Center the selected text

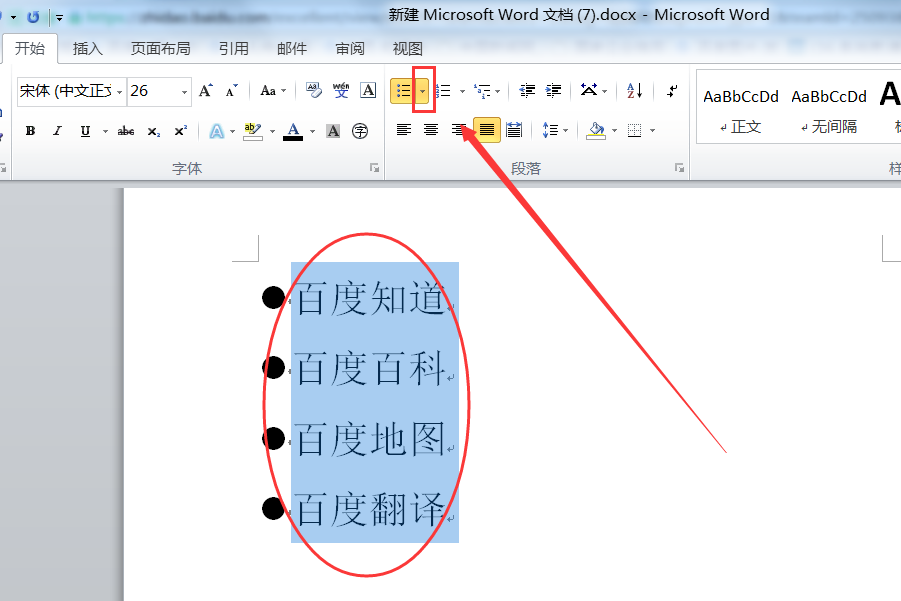tap(430, 130)
